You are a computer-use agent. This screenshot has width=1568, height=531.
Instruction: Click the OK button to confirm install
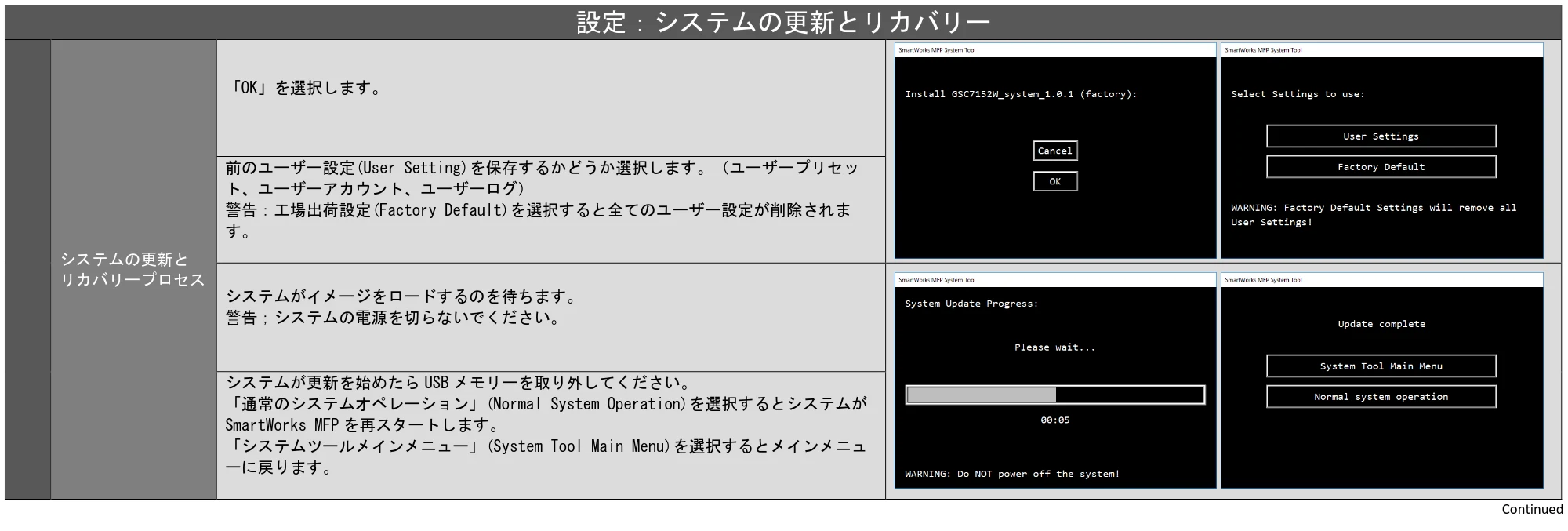pos(1054,181)
